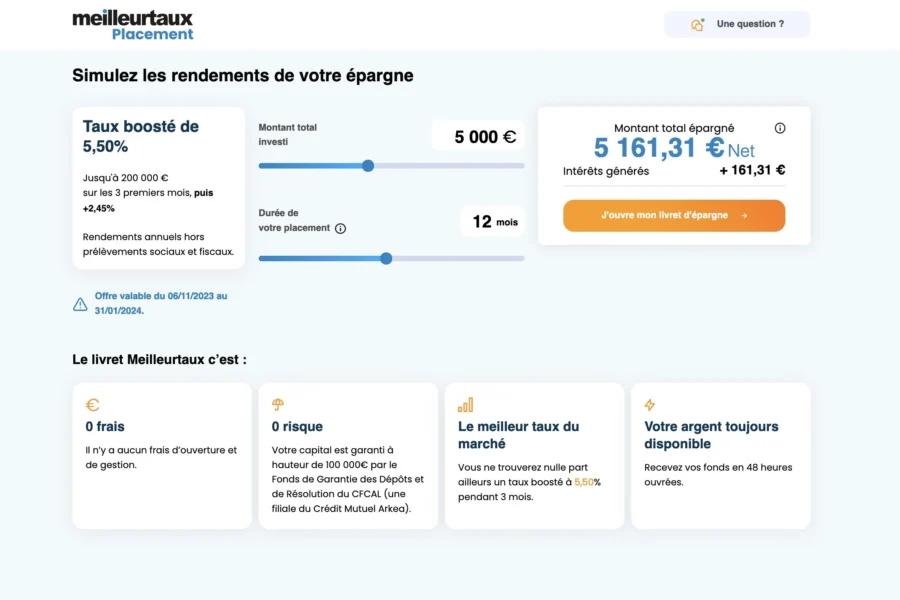Viewport: 900px width, 600px height.
Task: Click the 'Jusqu'à 200 000 €' text
Action: coord(125,178)
